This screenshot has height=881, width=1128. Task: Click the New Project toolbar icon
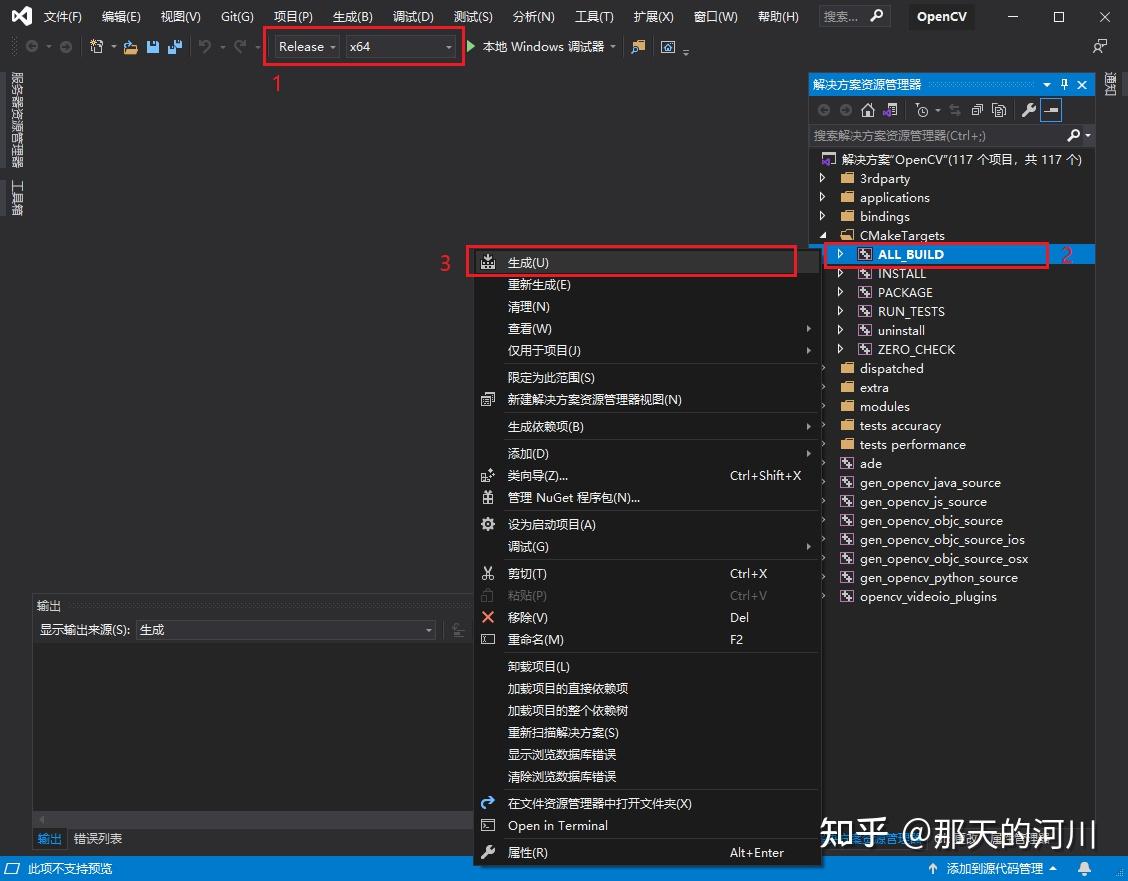[96, 46]
